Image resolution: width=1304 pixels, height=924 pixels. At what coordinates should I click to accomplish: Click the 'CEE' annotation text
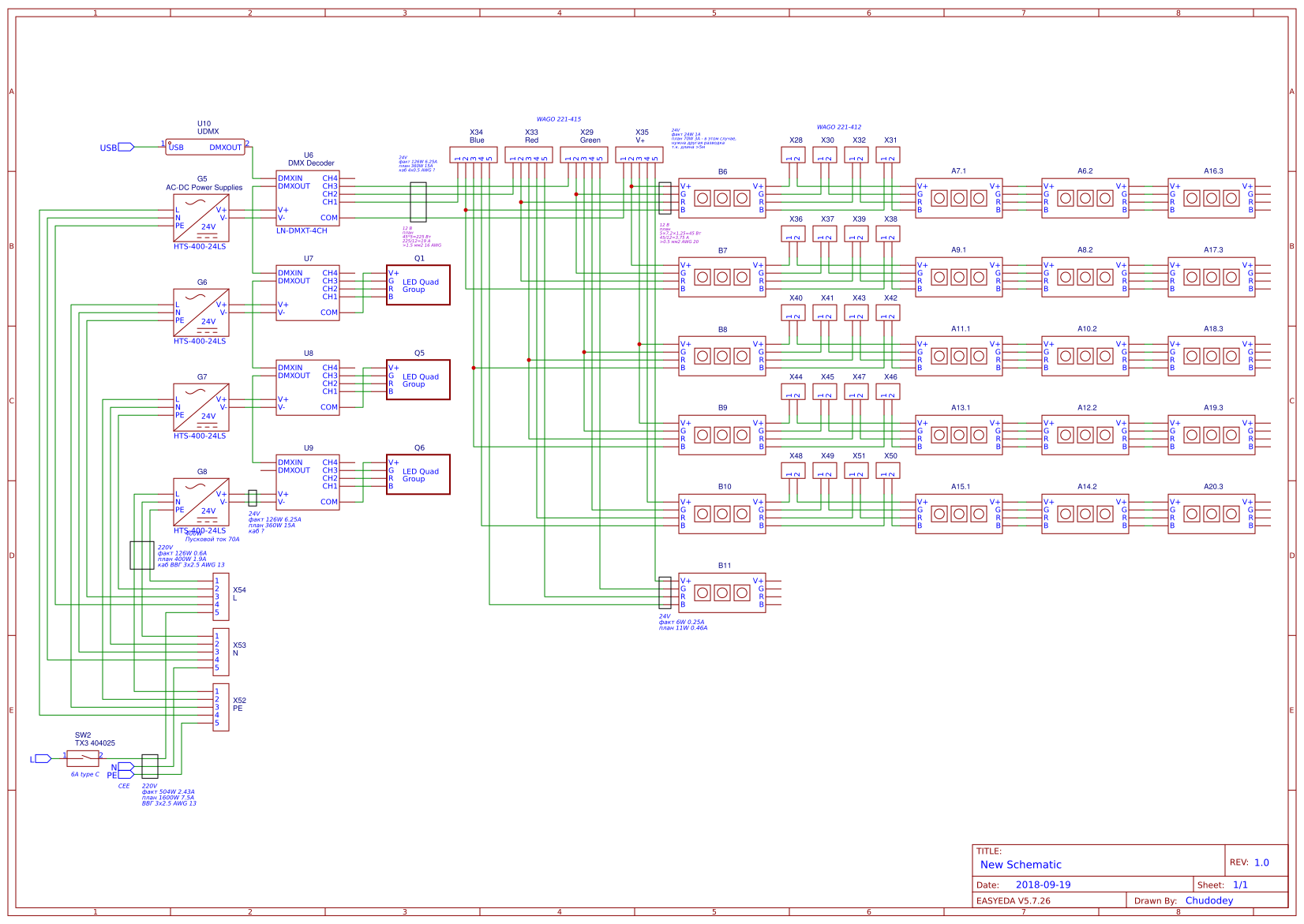coord(124,786)
